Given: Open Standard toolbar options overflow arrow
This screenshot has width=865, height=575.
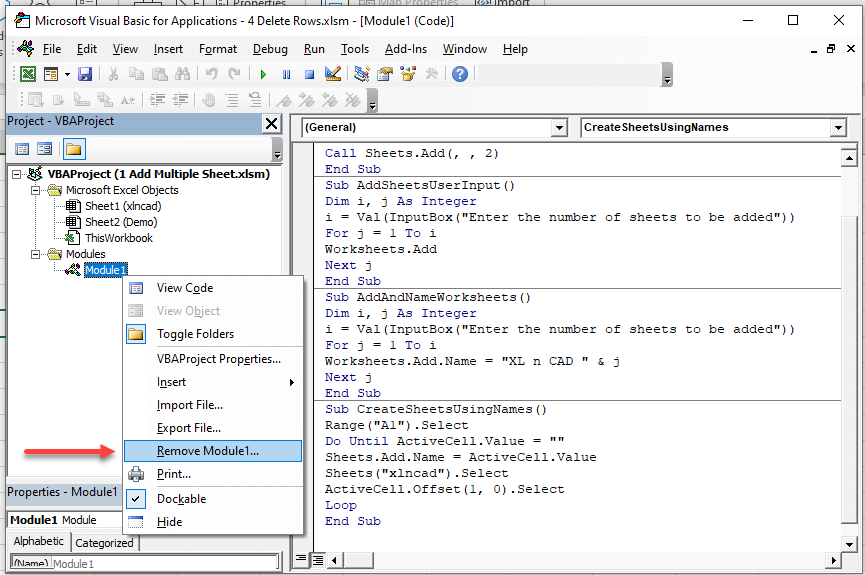Looking at the screenshot, I should tap(667, 76).
